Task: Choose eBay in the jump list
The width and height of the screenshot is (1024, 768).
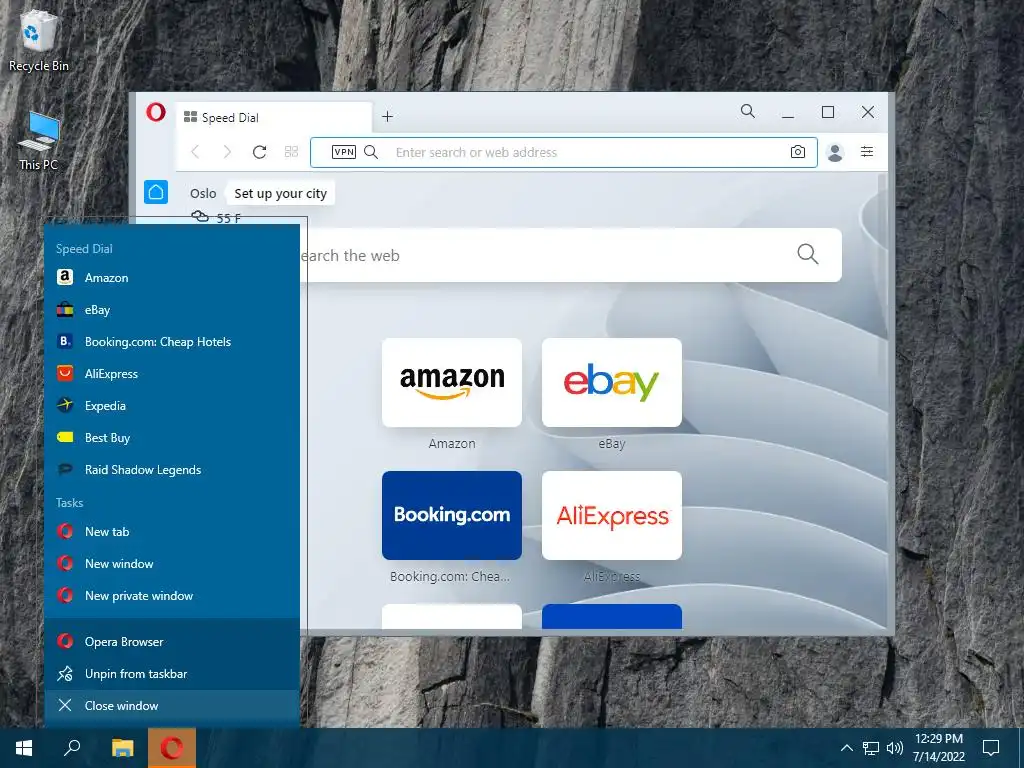Action: [172, 310]
